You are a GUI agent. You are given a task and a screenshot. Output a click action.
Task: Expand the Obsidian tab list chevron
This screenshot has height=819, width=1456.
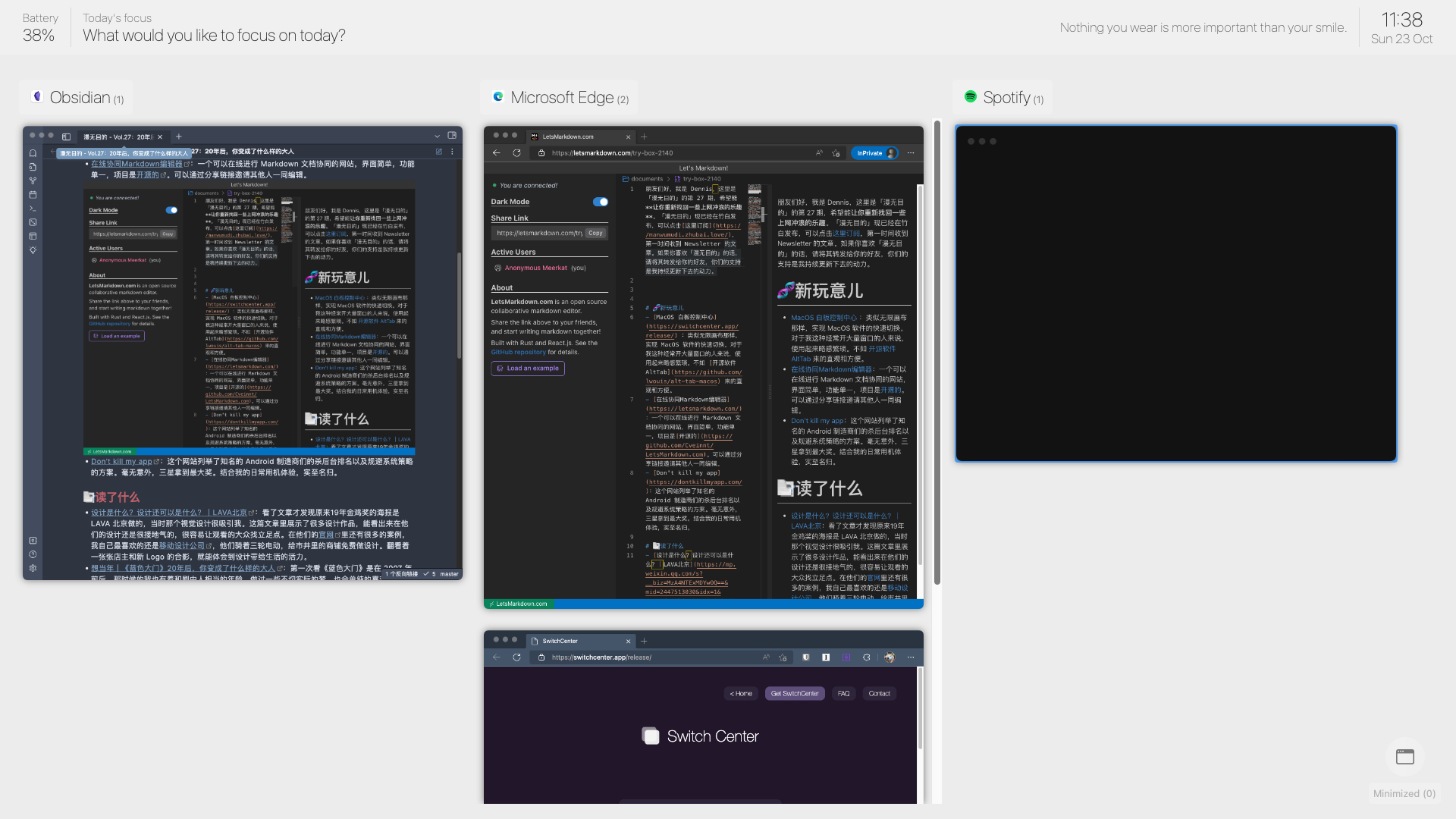[437, 136]
